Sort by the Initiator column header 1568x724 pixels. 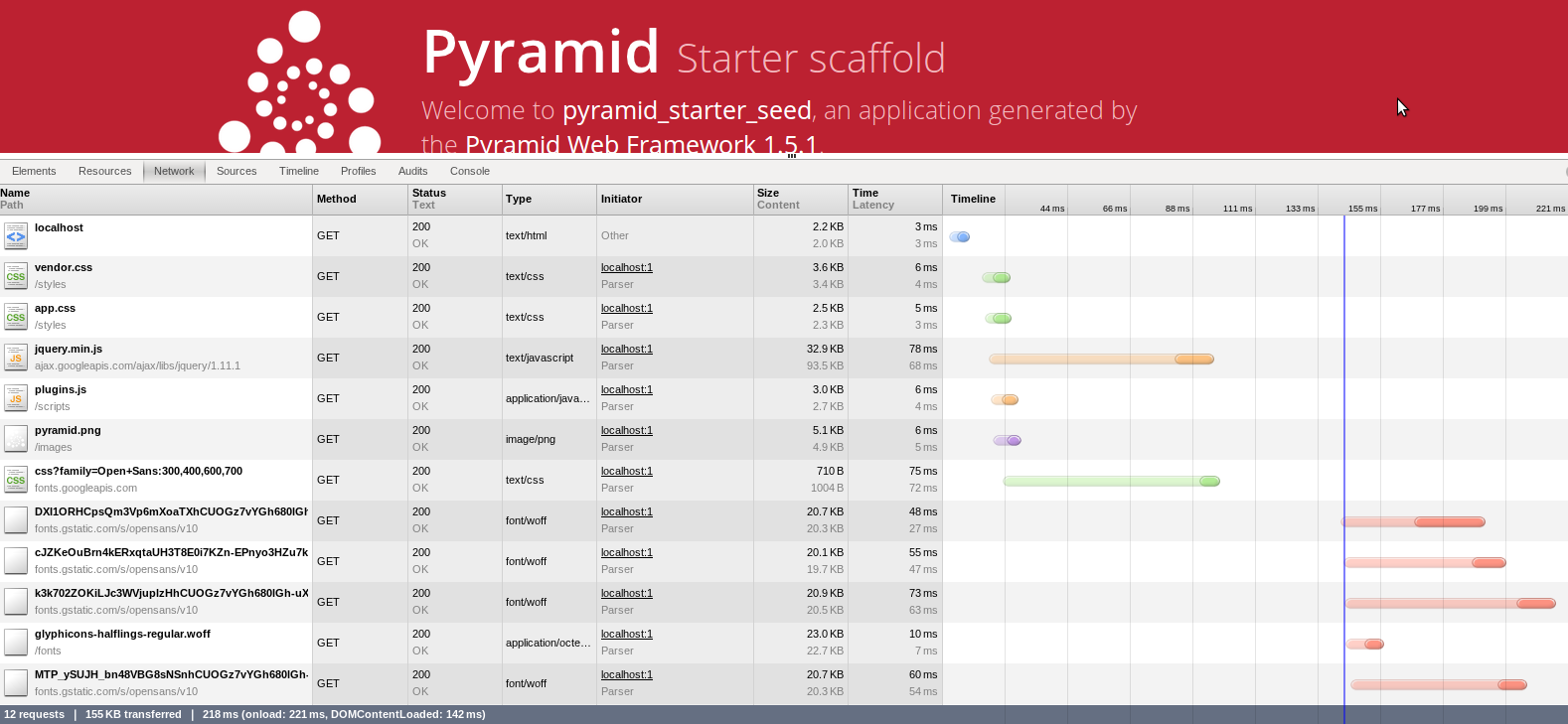676,200
